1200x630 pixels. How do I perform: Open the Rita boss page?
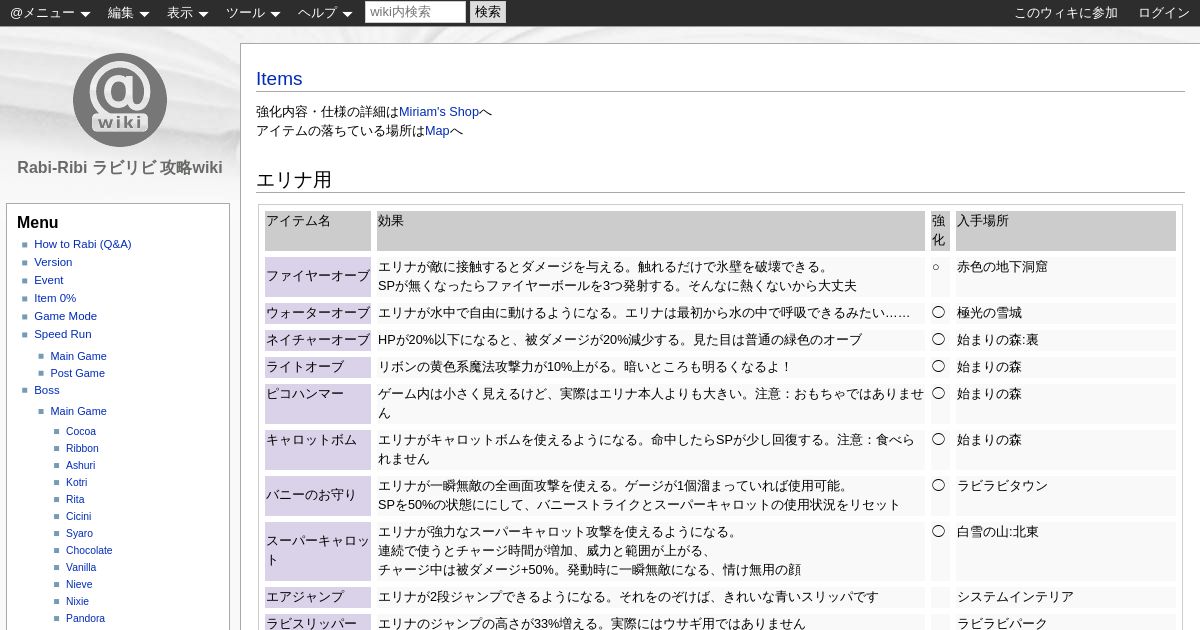(x=75, y=499)
